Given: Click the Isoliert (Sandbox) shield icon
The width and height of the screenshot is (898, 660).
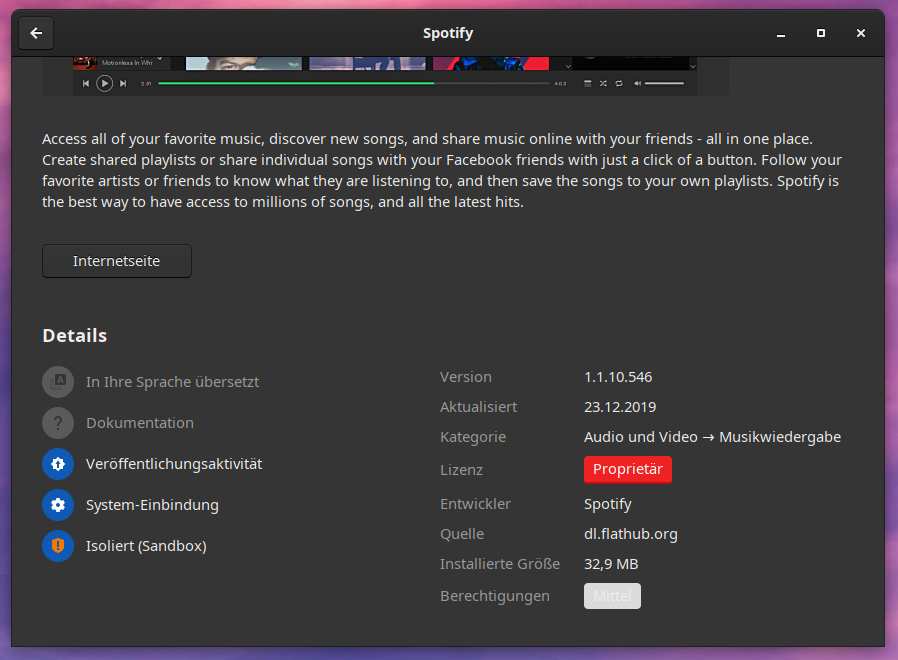Looking at the screenshot, I should point(58,546).
